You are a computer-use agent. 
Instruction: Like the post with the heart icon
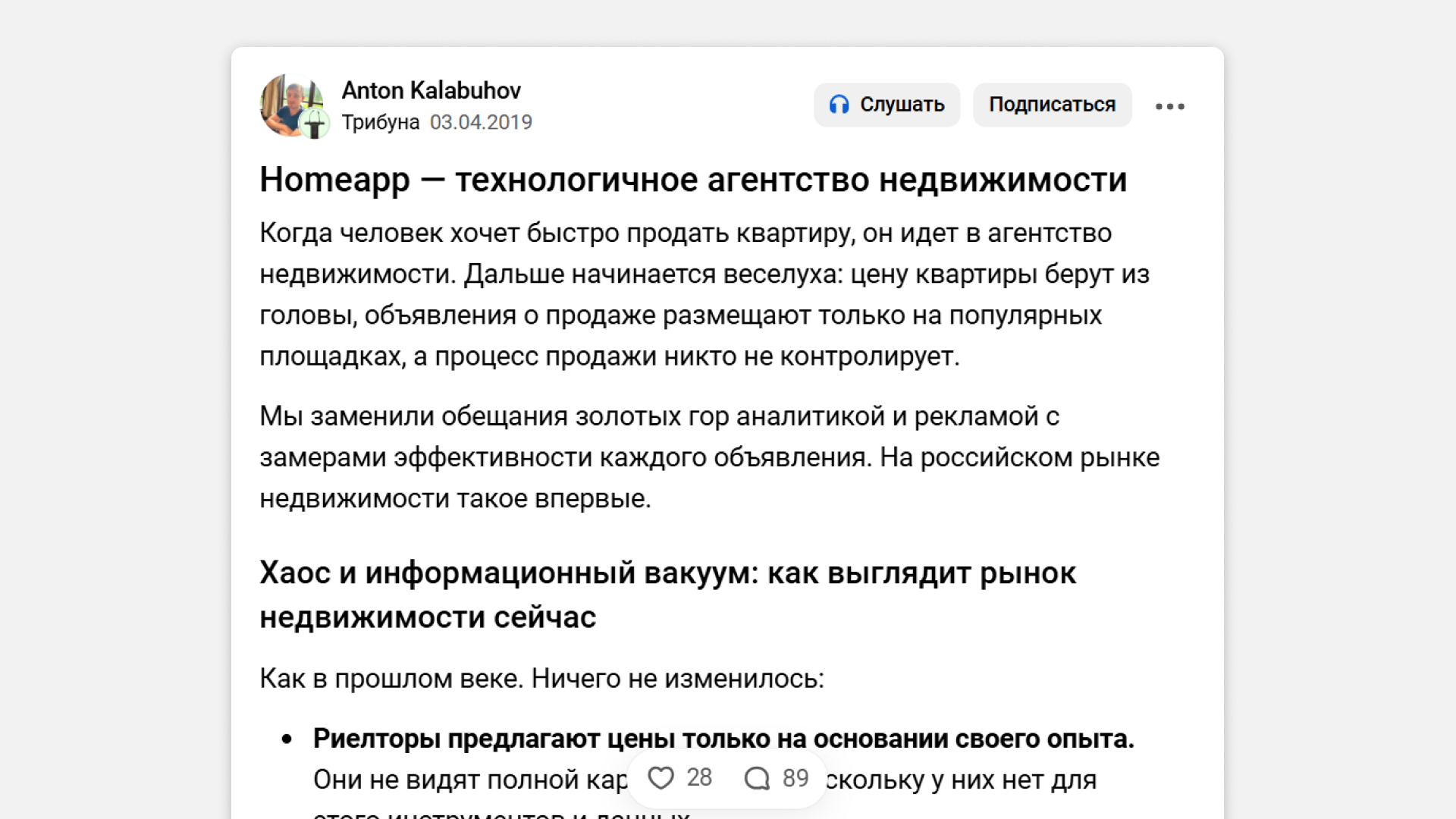point(661,778)
